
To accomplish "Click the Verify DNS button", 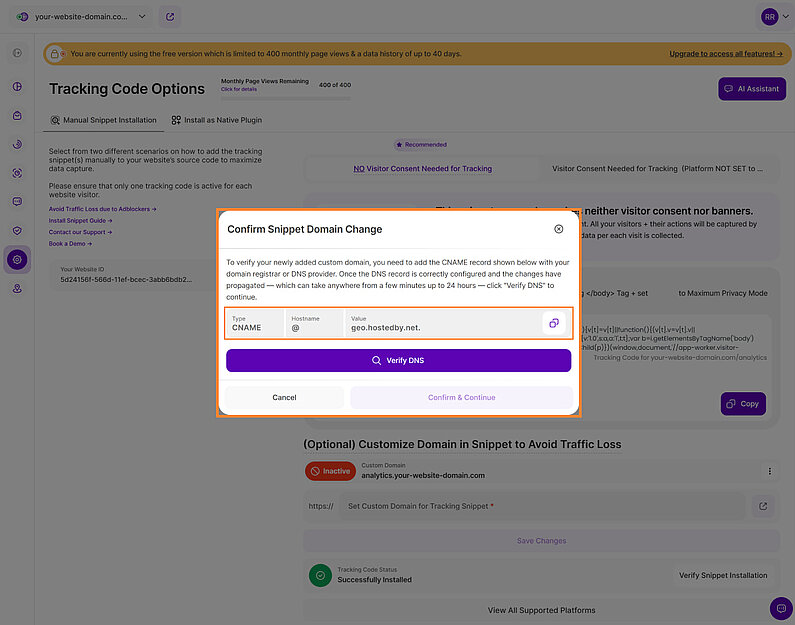I will coord(398,360).
